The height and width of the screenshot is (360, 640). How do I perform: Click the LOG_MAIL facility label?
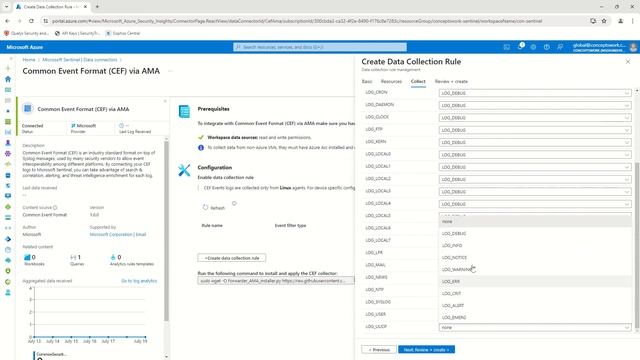click(x=376, y=265)
